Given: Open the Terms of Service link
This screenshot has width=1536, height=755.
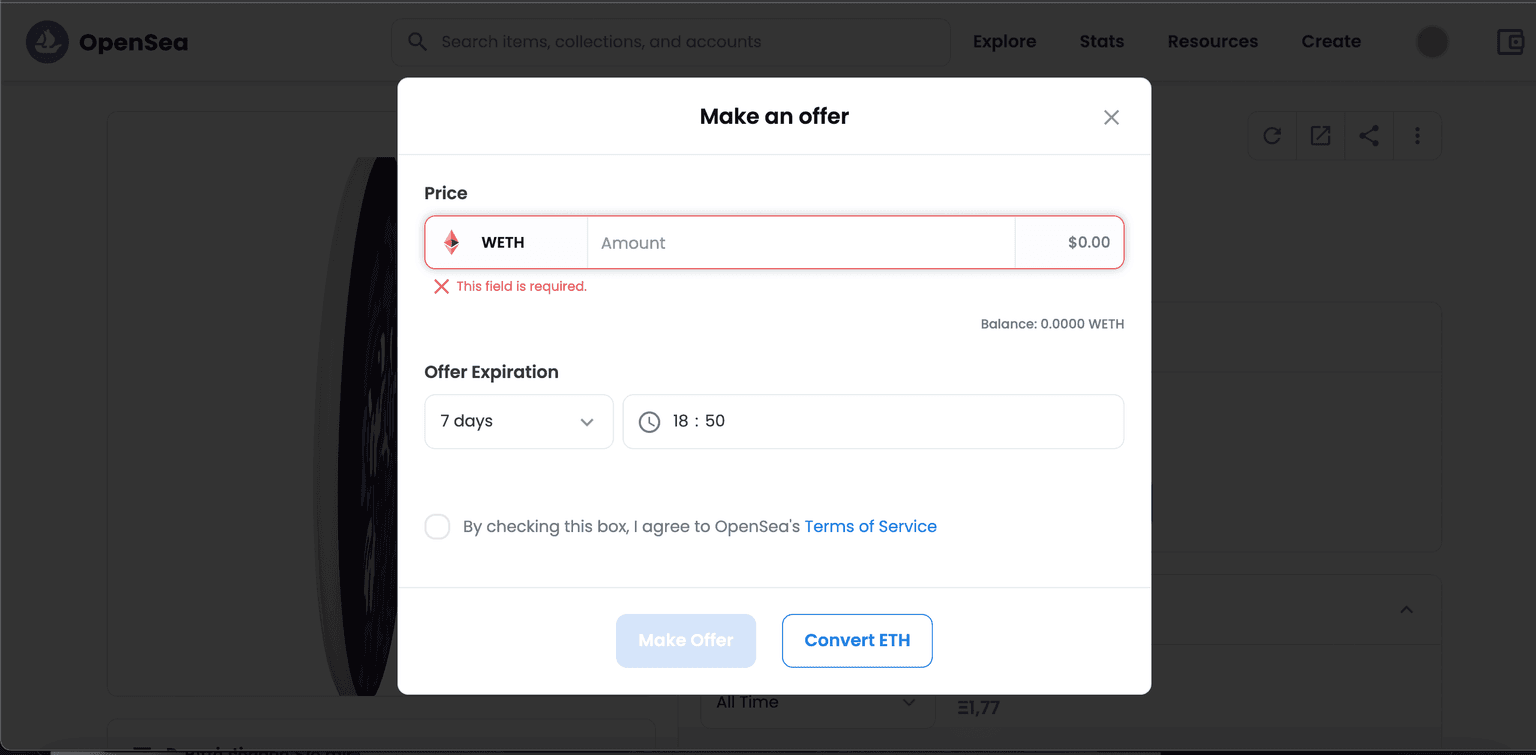Looking at the screenshot, I should point(870,527).
